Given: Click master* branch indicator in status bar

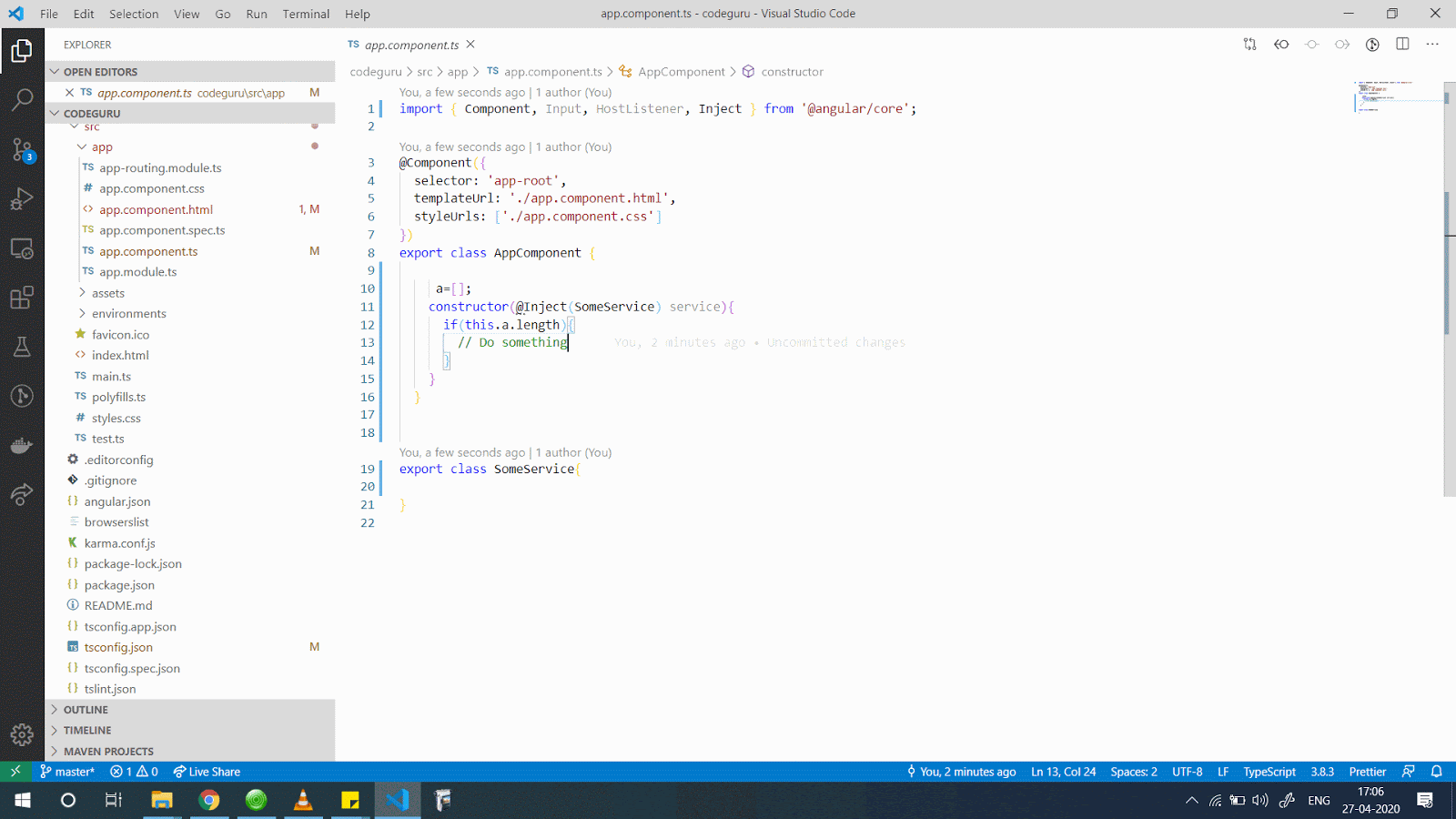Looking at the screenshot, I should click(x=67, y=771).
